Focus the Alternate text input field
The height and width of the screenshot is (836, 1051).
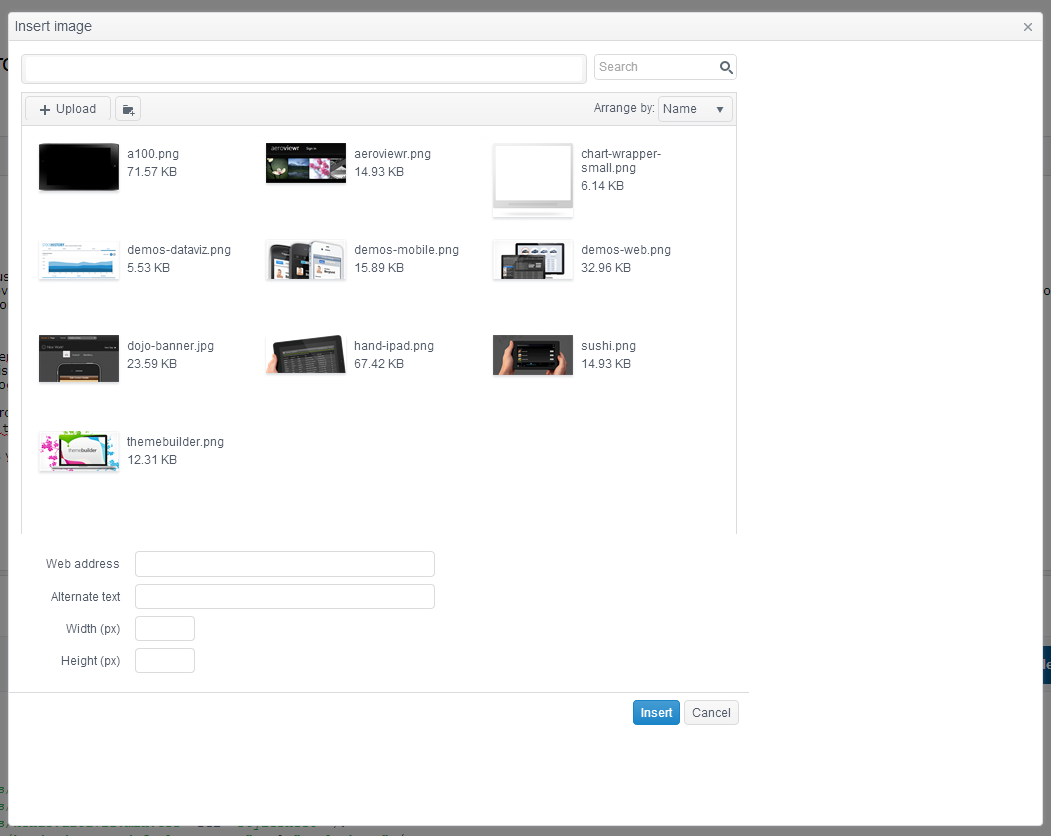285,597
